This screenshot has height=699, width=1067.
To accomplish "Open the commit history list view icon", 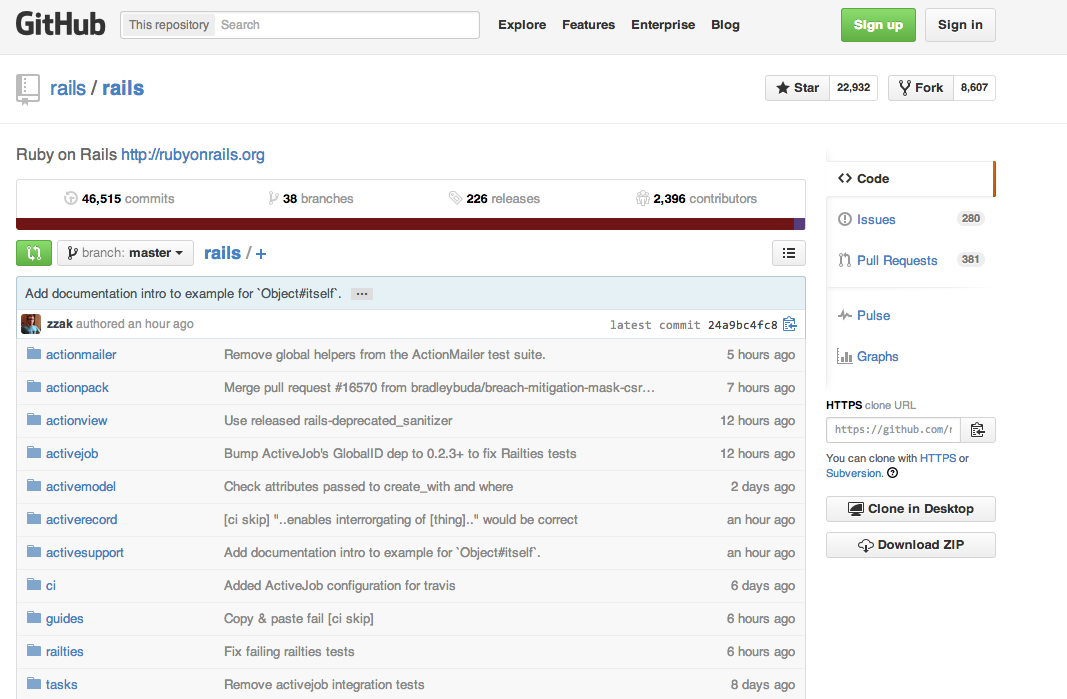I will click(788, 253).
